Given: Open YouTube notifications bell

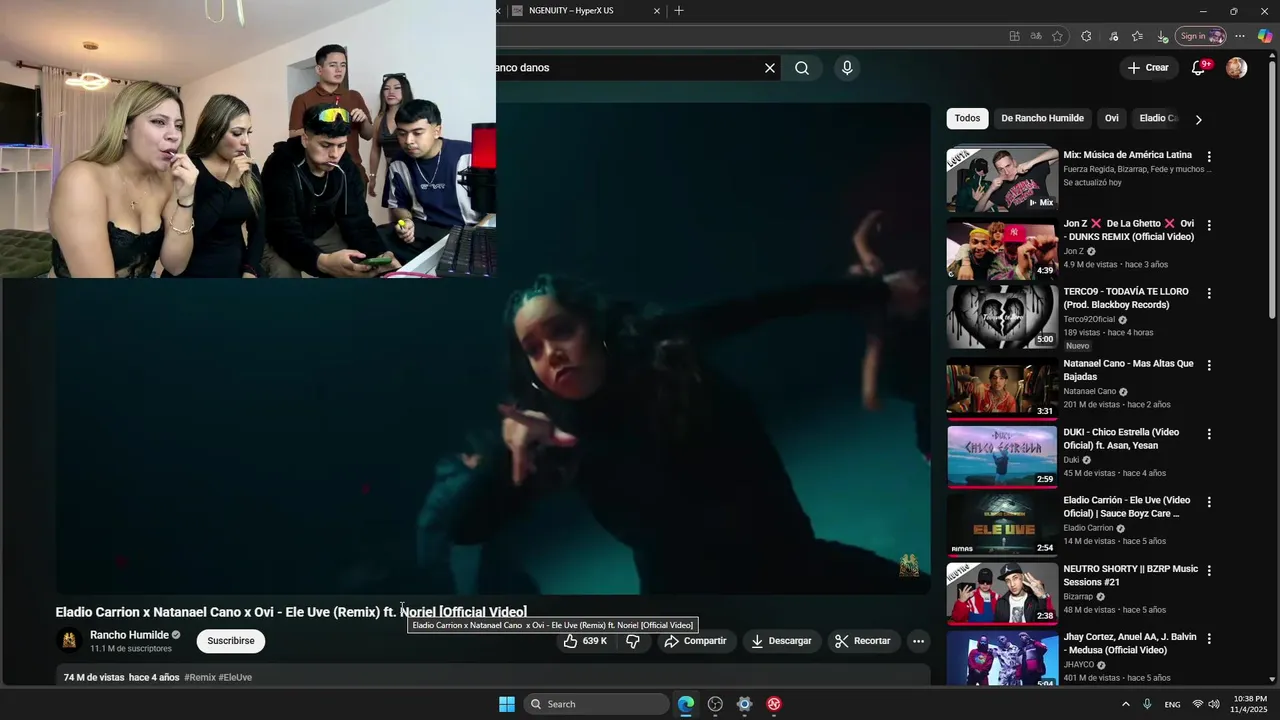Looking at the screenshot, I should tap(1198, 68).
